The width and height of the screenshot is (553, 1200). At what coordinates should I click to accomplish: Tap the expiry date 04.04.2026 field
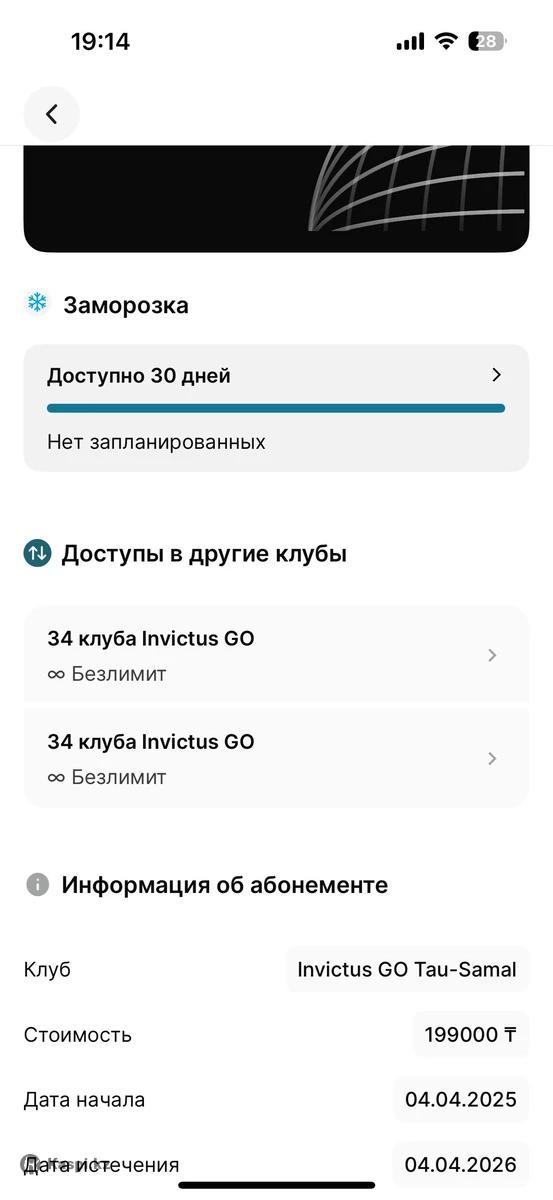point(461,1165)
